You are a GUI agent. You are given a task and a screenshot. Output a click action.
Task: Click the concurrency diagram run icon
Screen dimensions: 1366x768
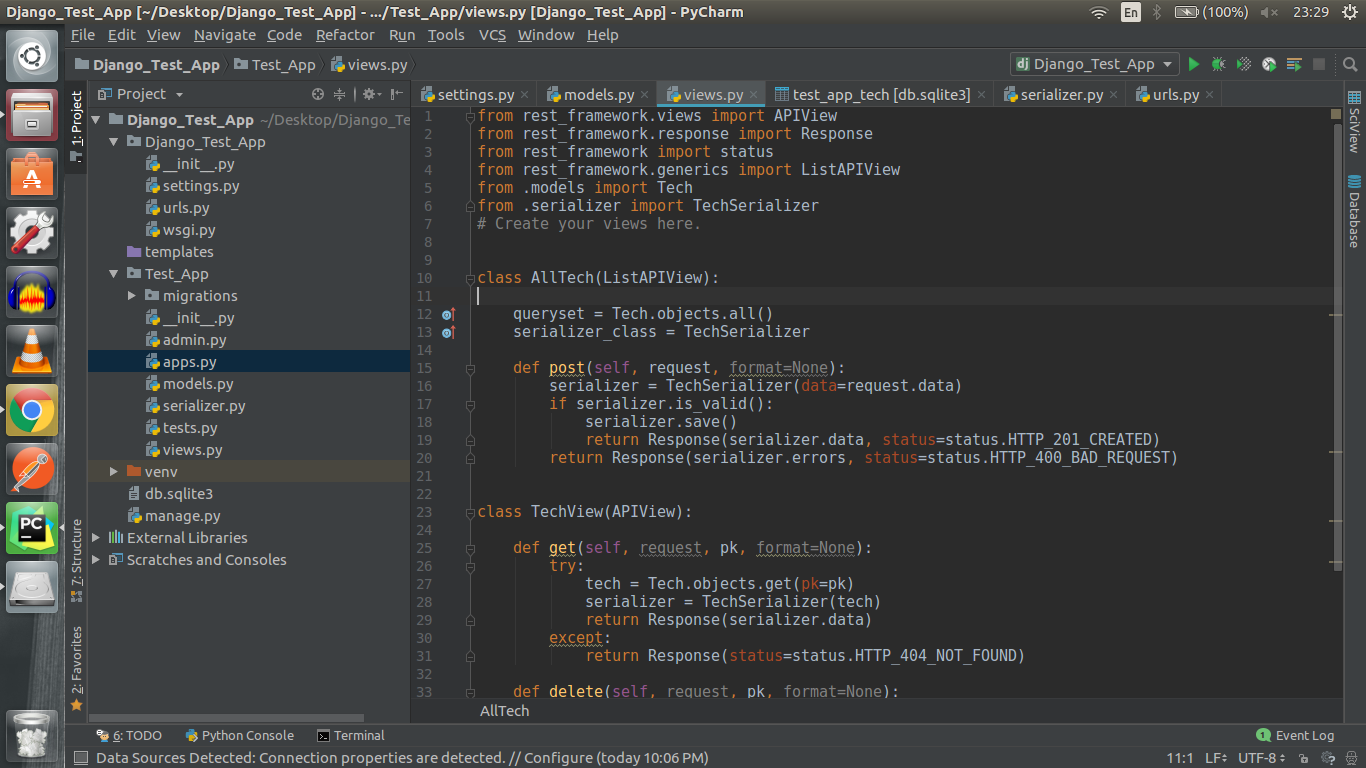click(1294, 64)
